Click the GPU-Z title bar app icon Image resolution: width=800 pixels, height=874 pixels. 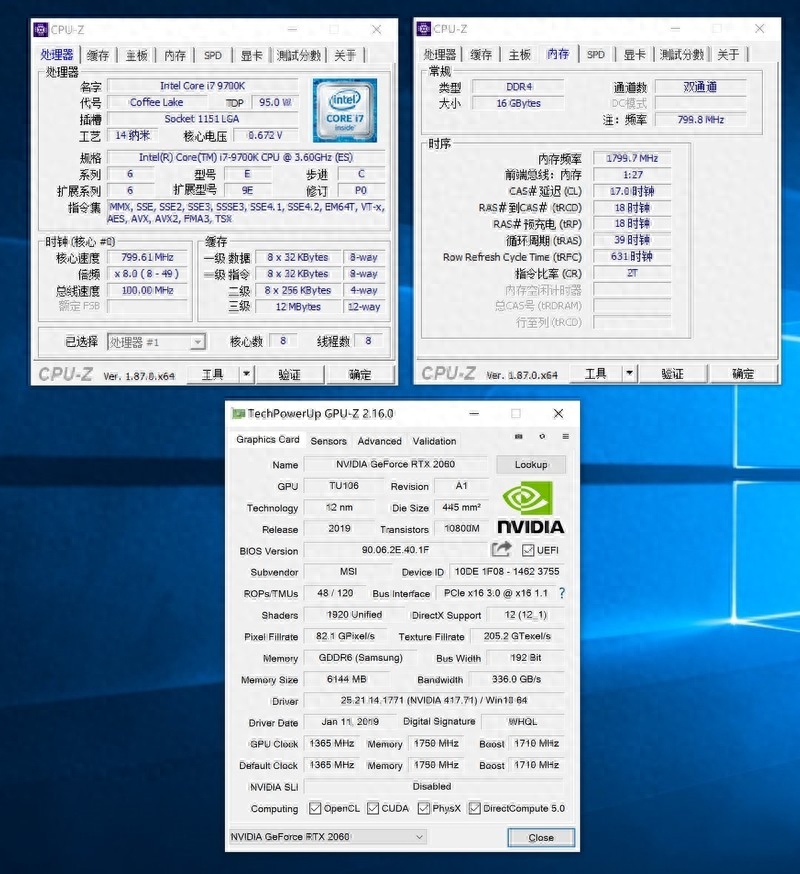pyautogui.click(x=238, y=413)
